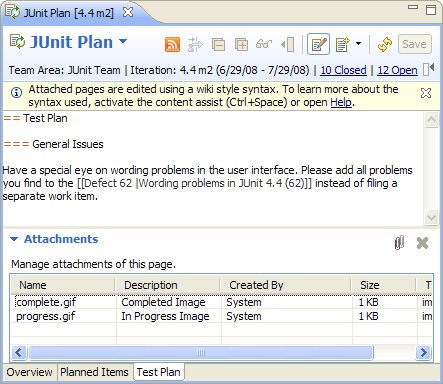
Task: Click the arrows icon next to the RSS feed
Action: (195, 44)
